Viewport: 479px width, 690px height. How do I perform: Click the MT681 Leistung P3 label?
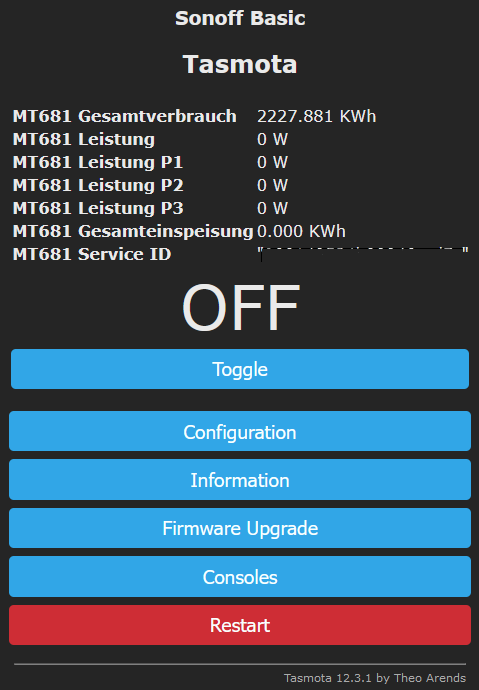[x=98, y=208]
